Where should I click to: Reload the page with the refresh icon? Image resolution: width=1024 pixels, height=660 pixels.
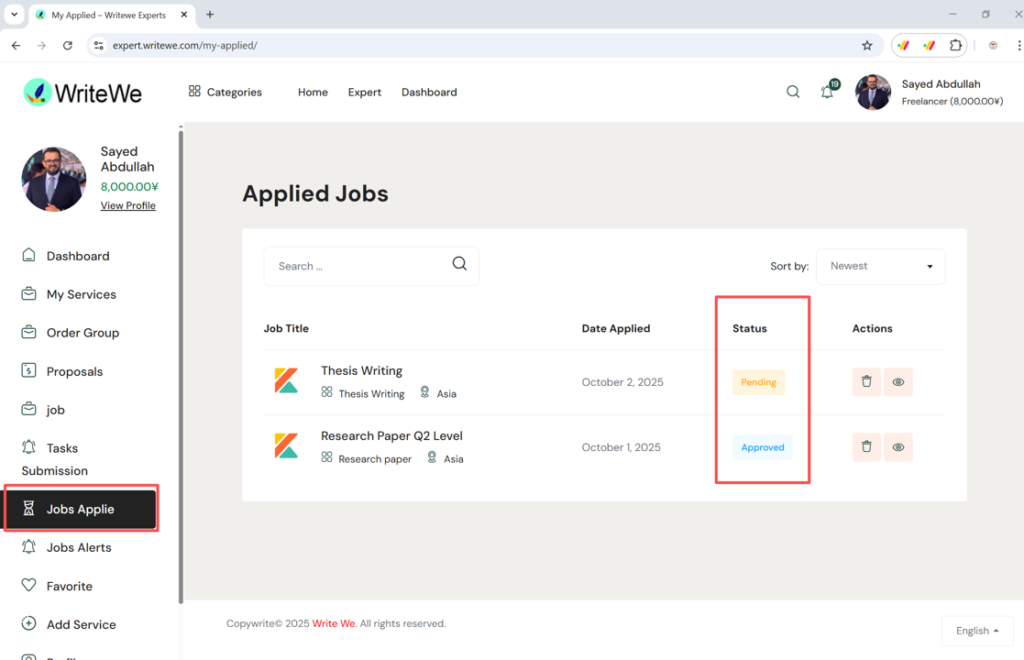click(68, 45)
